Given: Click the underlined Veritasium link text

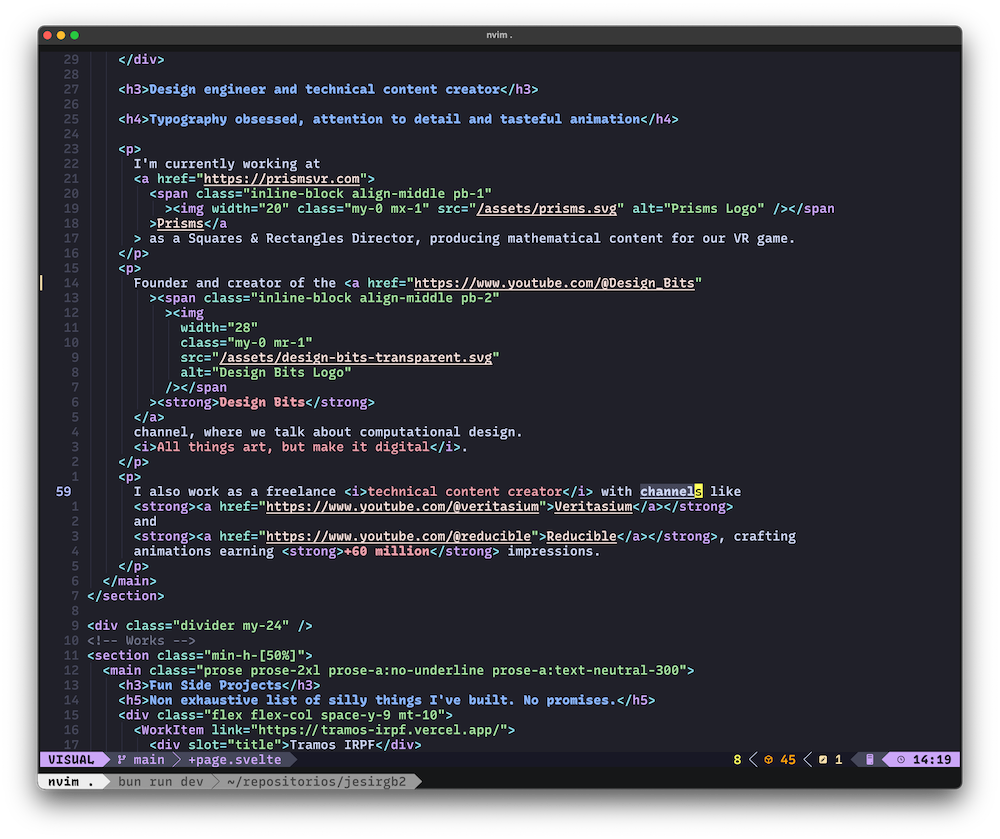Looking at the screenshot, I should tap(593, 507).
